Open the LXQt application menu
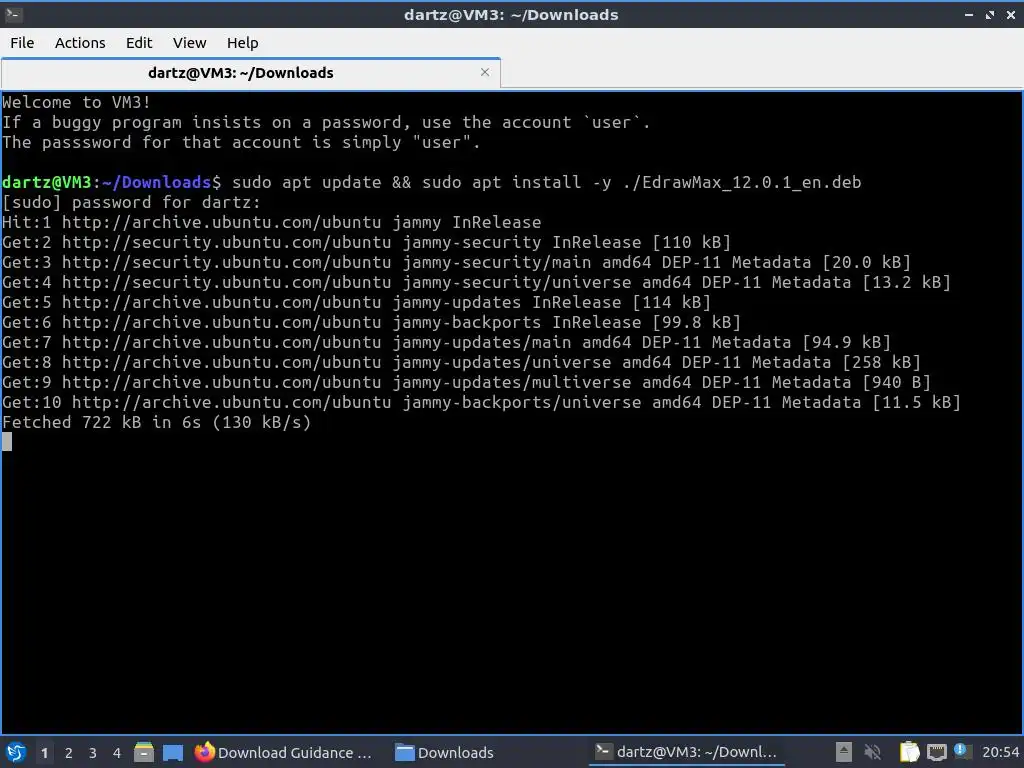 [16, 752]
